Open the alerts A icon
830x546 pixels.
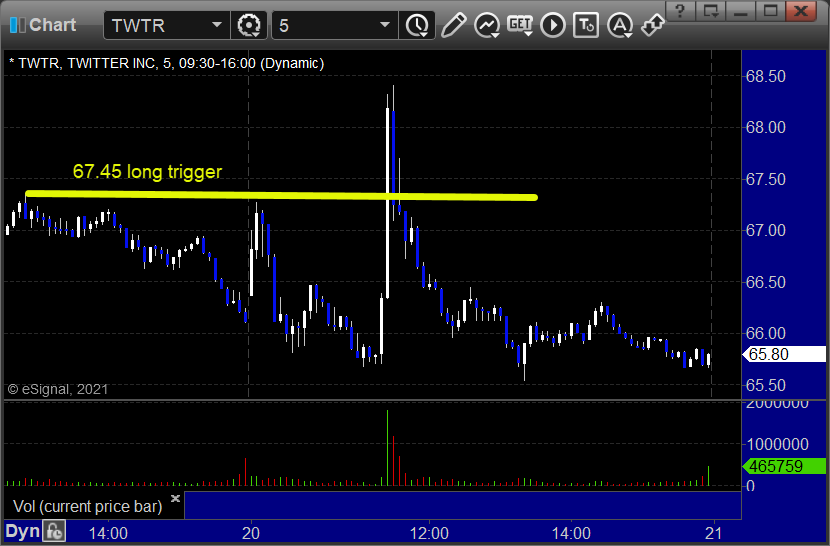(x=620, y=25)
